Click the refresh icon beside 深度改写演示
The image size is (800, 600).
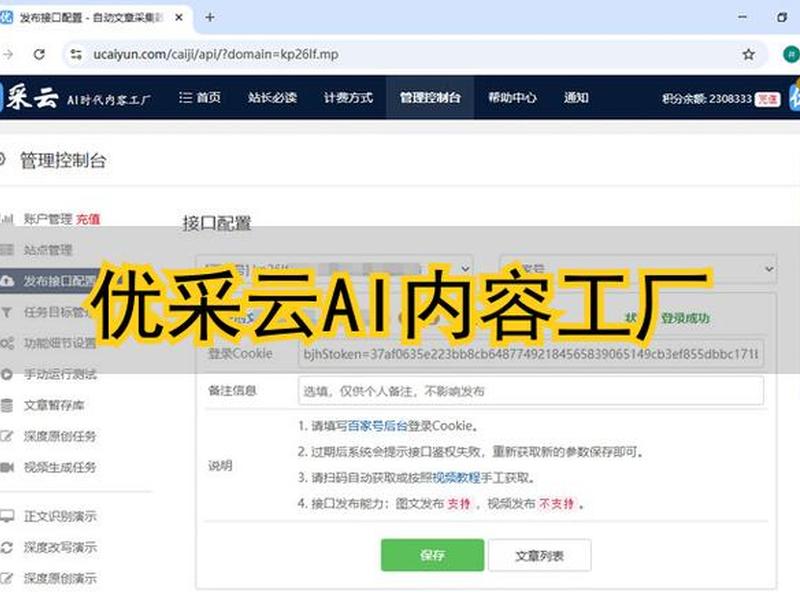(x=7, y=547)
